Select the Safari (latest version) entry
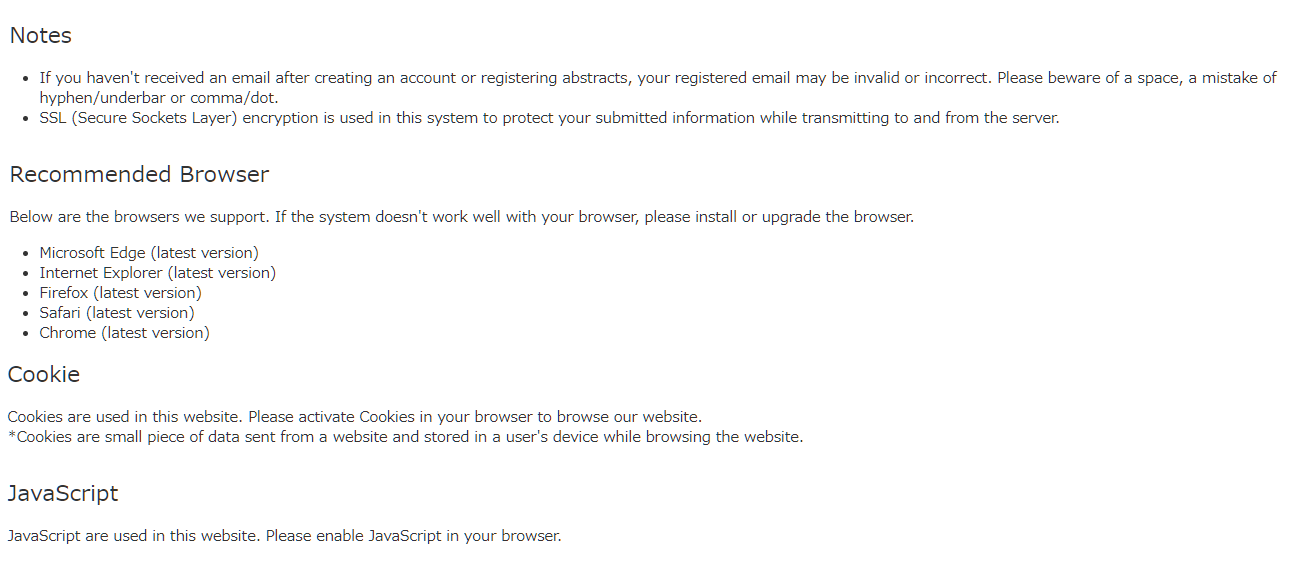The image size is (1307, 570). tap(117, 313)
